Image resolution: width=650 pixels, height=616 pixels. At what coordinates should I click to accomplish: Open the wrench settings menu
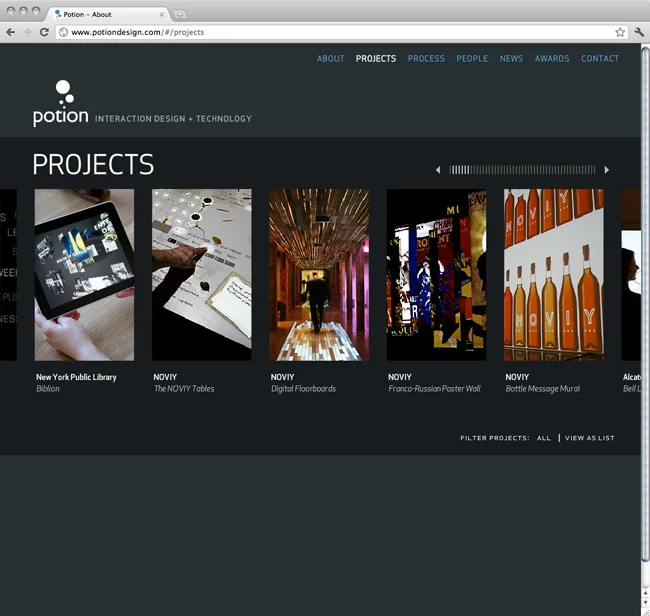coord(639,32)
